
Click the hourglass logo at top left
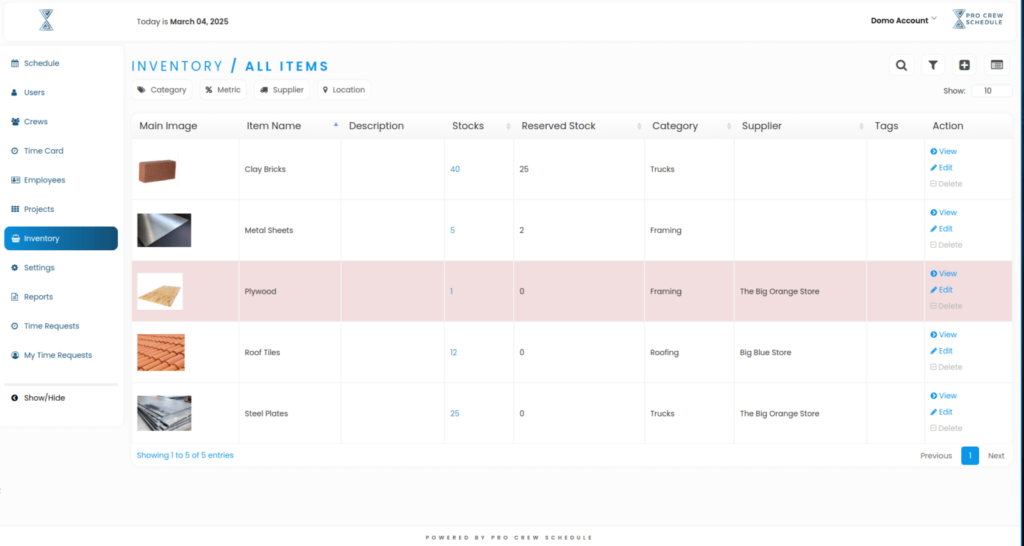coord(47,20)
